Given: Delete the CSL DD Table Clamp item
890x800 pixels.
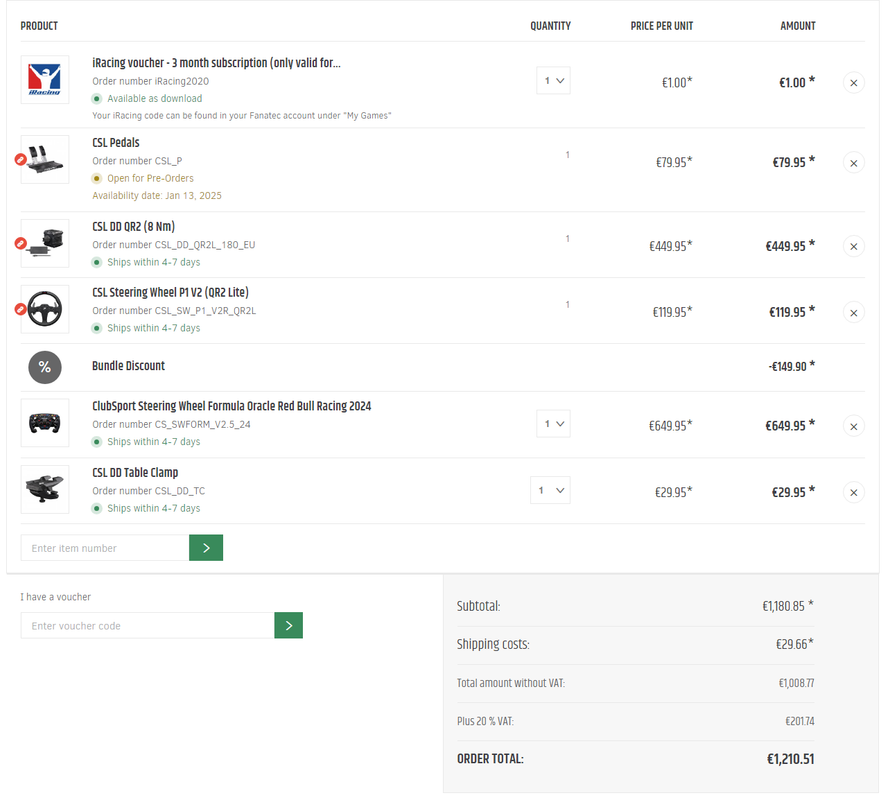Looking at the screenshot, I should coord(853,493).
